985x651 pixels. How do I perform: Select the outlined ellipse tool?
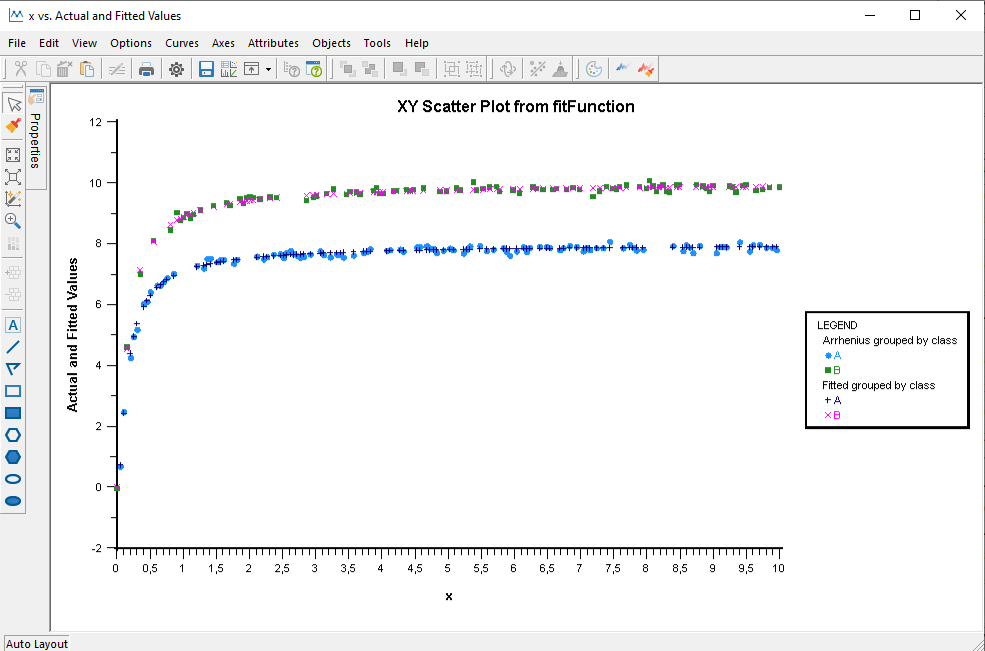(13, 479)
